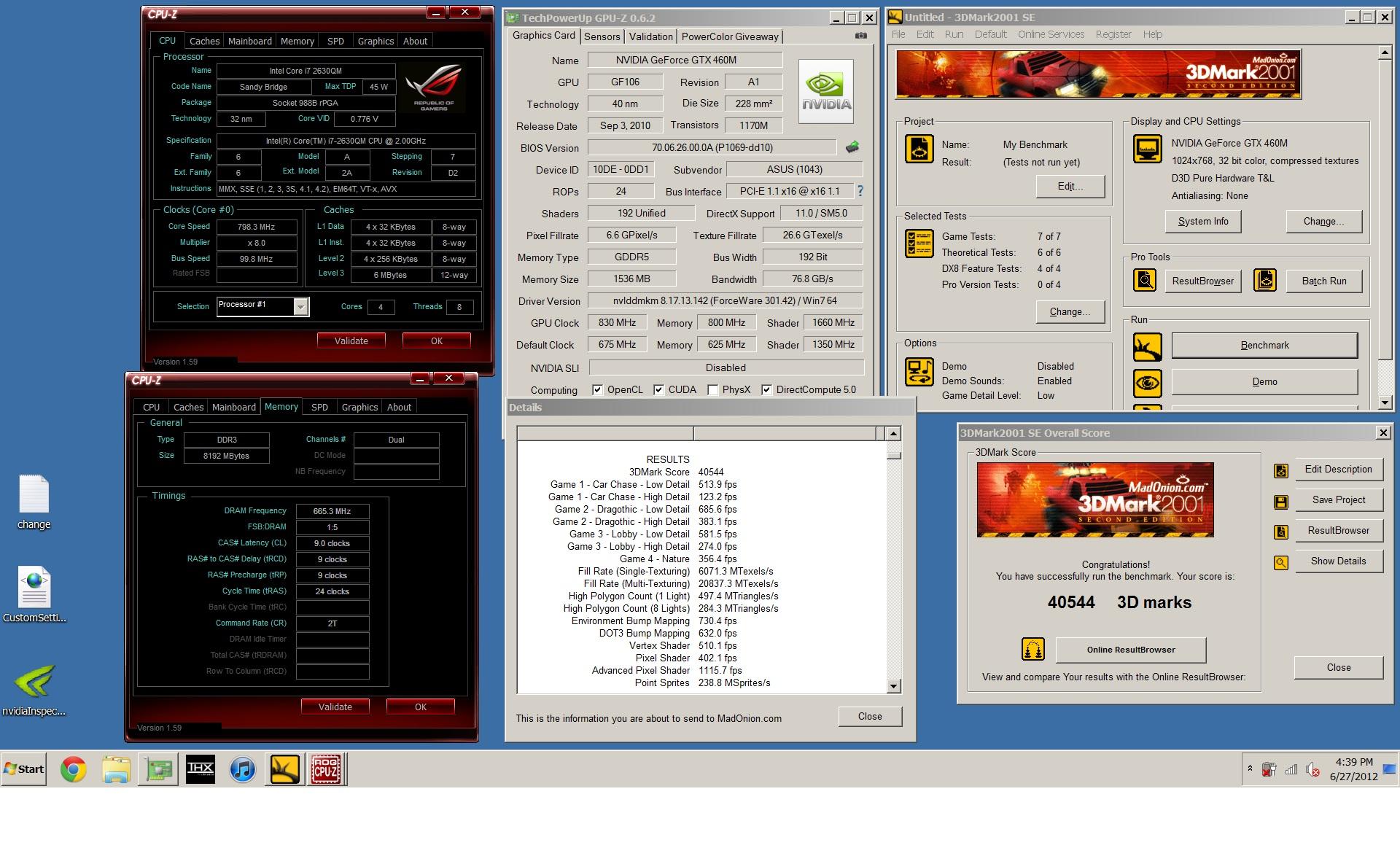Click the Demo button in Run section
Viewport: 1400px width, 848px height.
(1264, 381)
